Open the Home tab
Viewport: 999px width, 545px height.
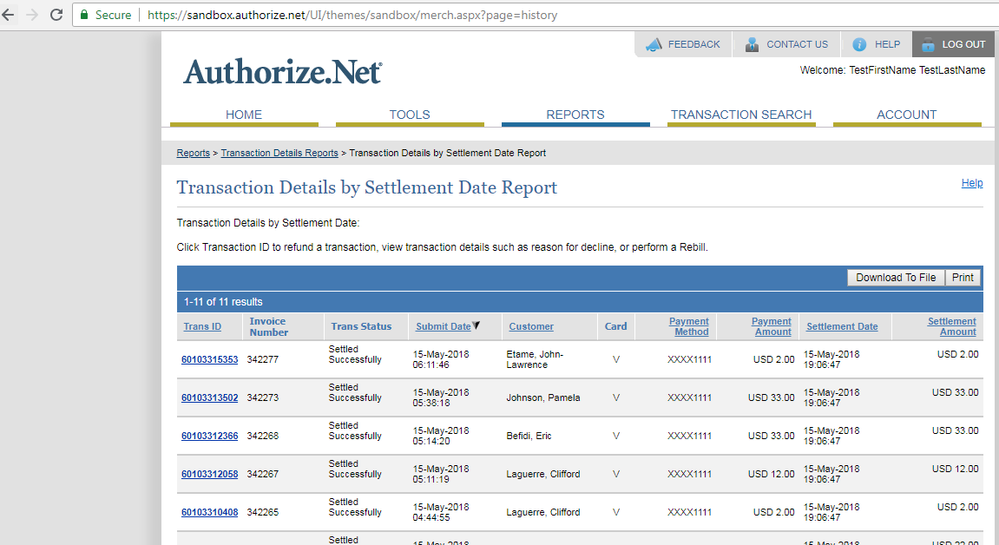coord(244,115)
